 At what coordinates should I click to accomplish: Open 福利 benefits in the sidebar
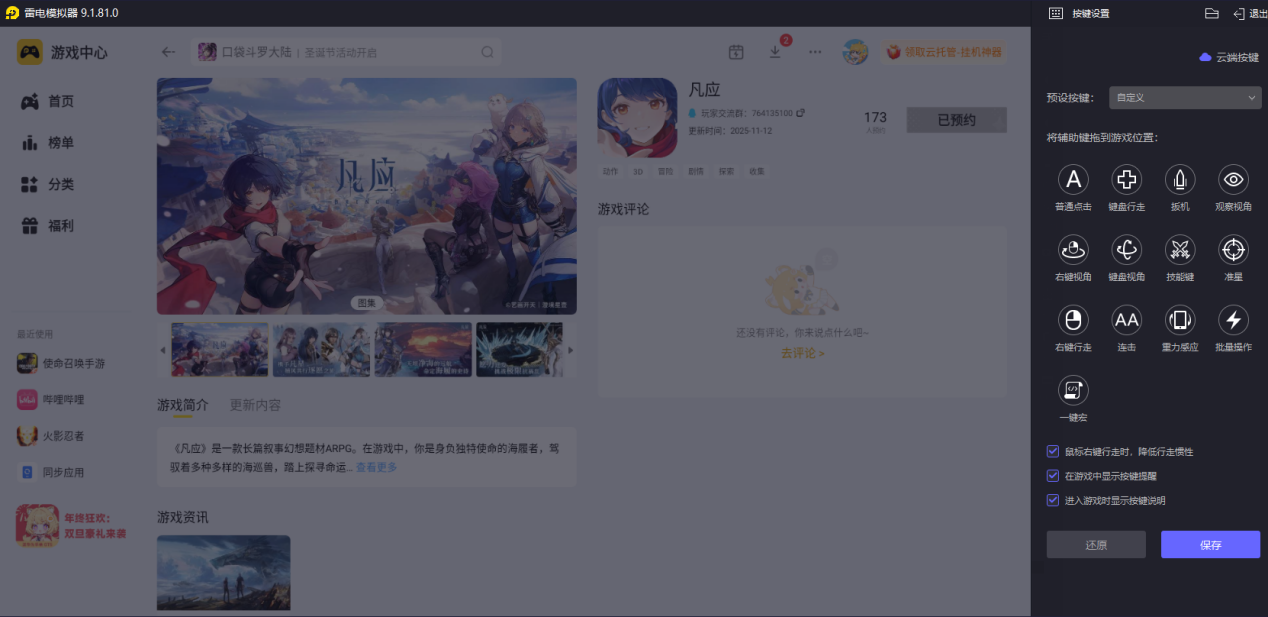click(x=48, y=226)
